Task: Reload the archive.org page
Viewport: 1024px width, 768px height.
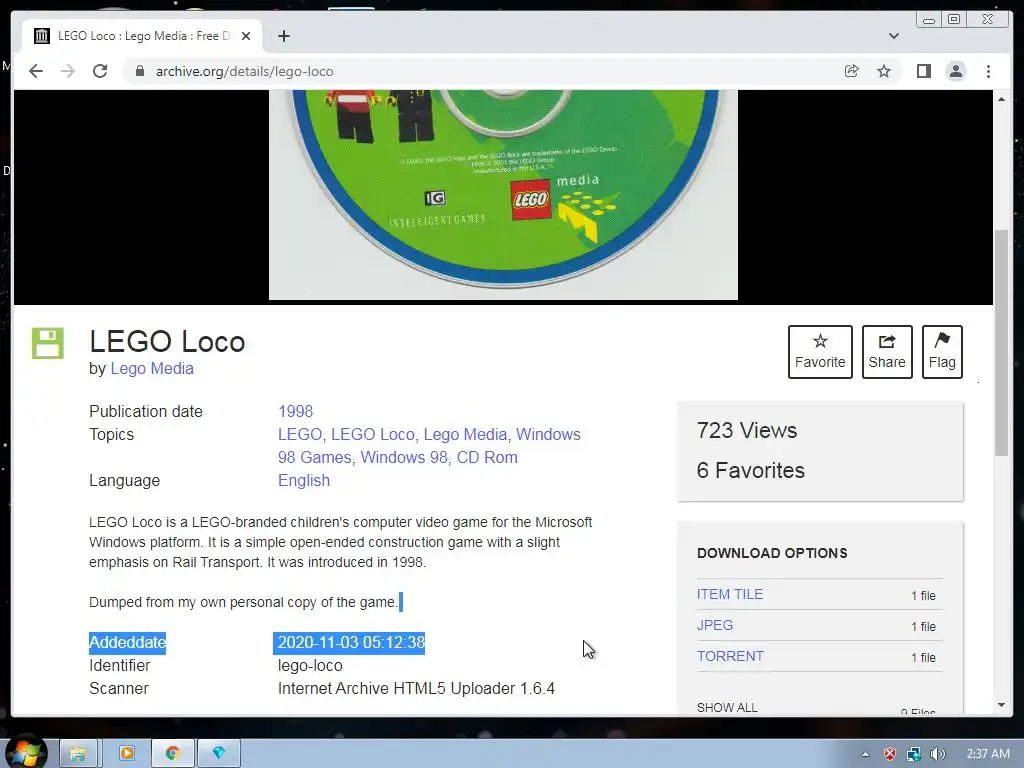Action: [x=100, y=71]
